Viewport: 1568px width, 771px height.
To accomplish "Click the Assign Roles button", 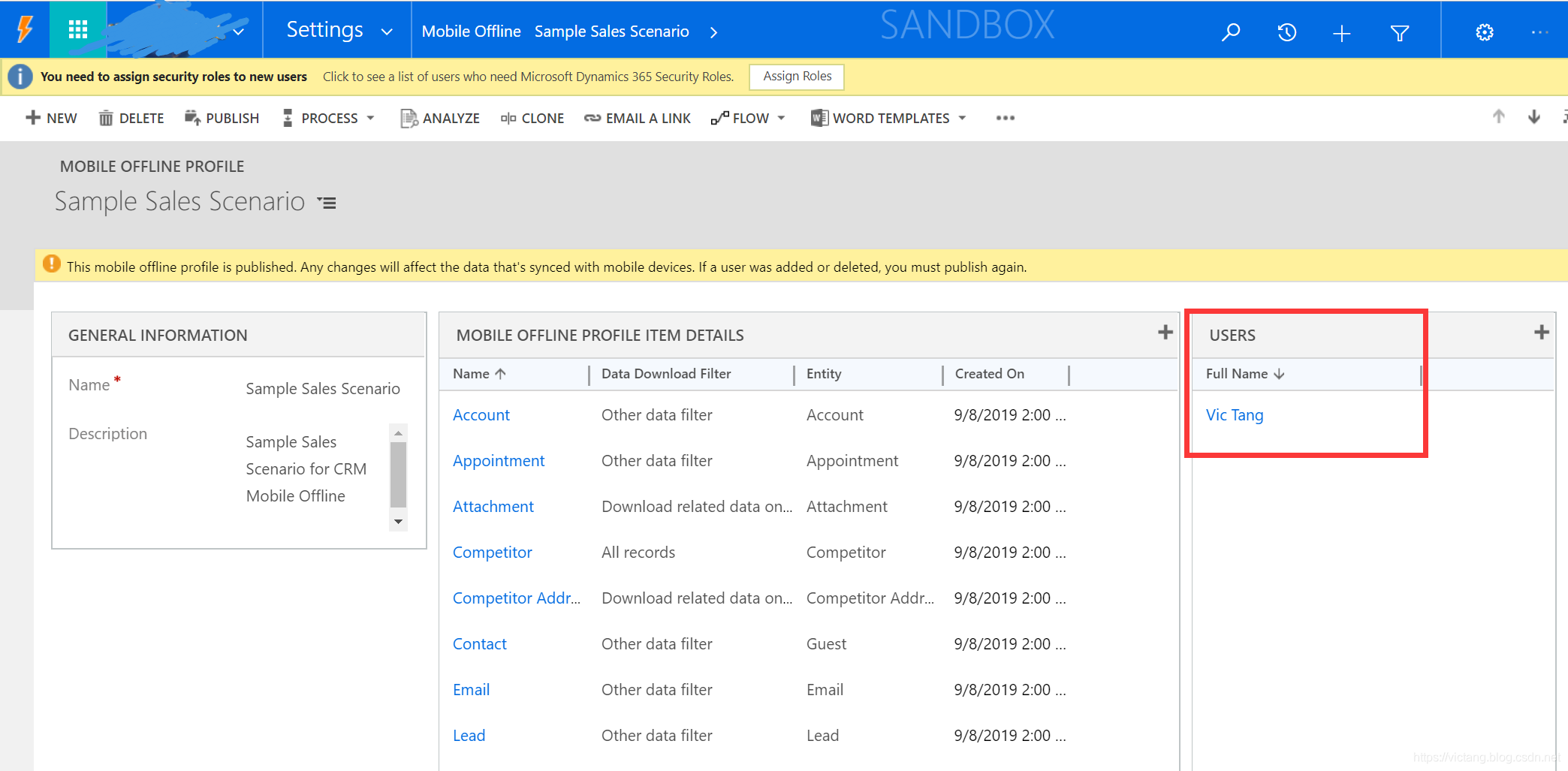I will click(x=797, y=77).
